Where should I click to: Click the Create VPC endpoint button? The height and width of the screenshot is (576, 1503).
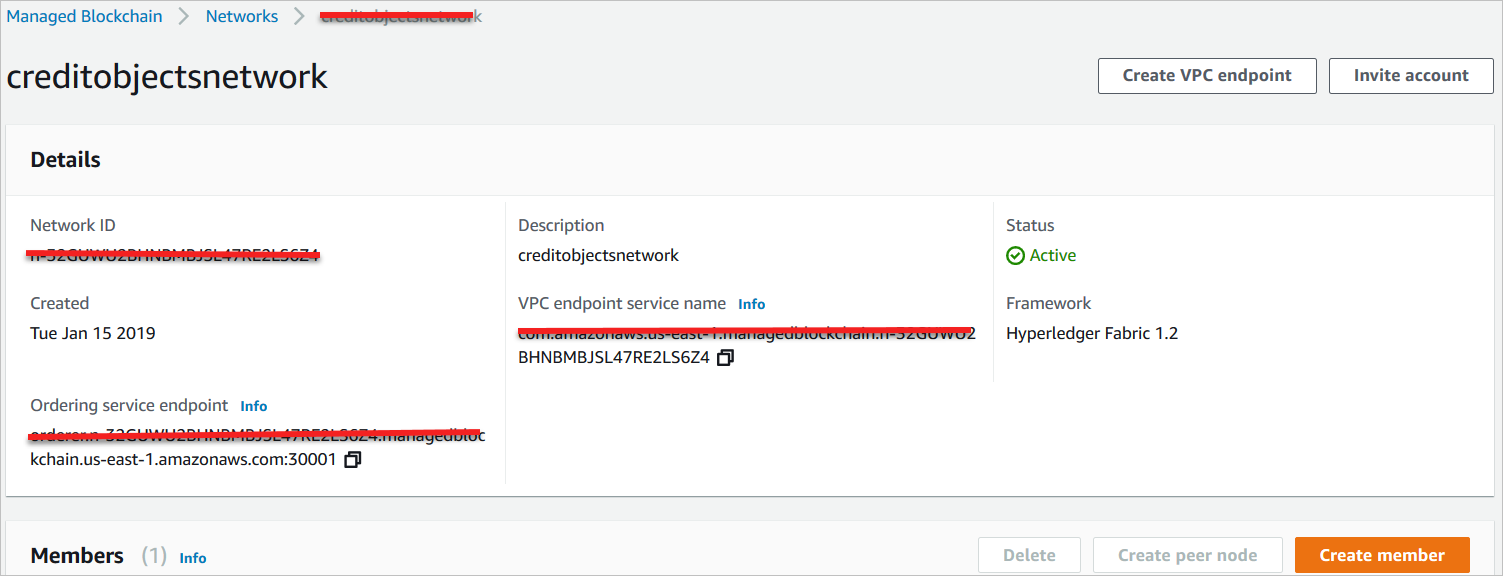click(x=1207, y=76)
